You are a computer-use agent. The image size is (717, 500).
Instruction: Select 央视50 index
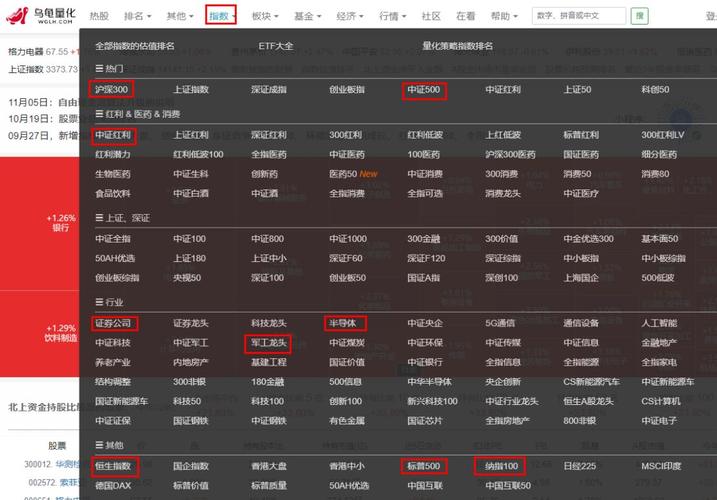pos(187,278)
